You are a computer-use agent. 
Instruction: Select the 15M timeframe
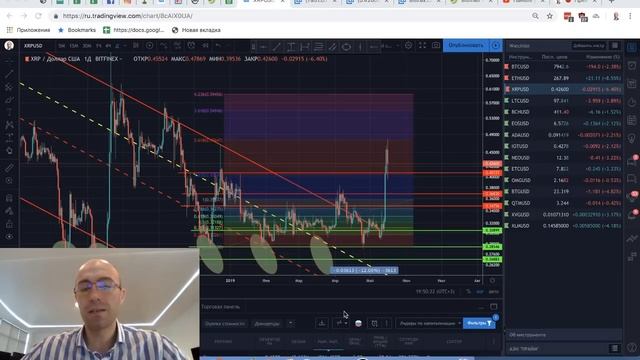coord(74,46)
